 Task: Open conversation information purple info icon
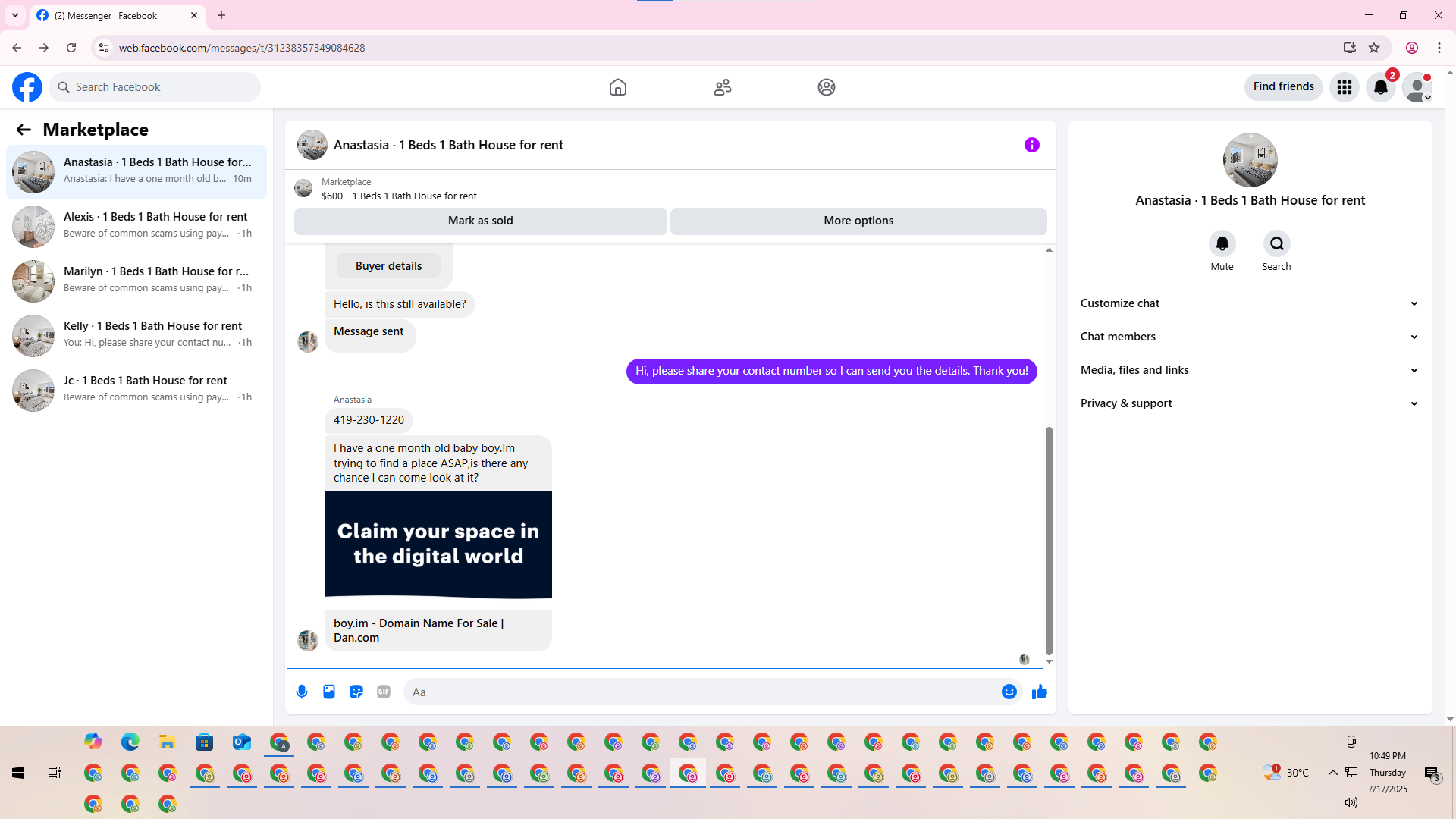1032,145
